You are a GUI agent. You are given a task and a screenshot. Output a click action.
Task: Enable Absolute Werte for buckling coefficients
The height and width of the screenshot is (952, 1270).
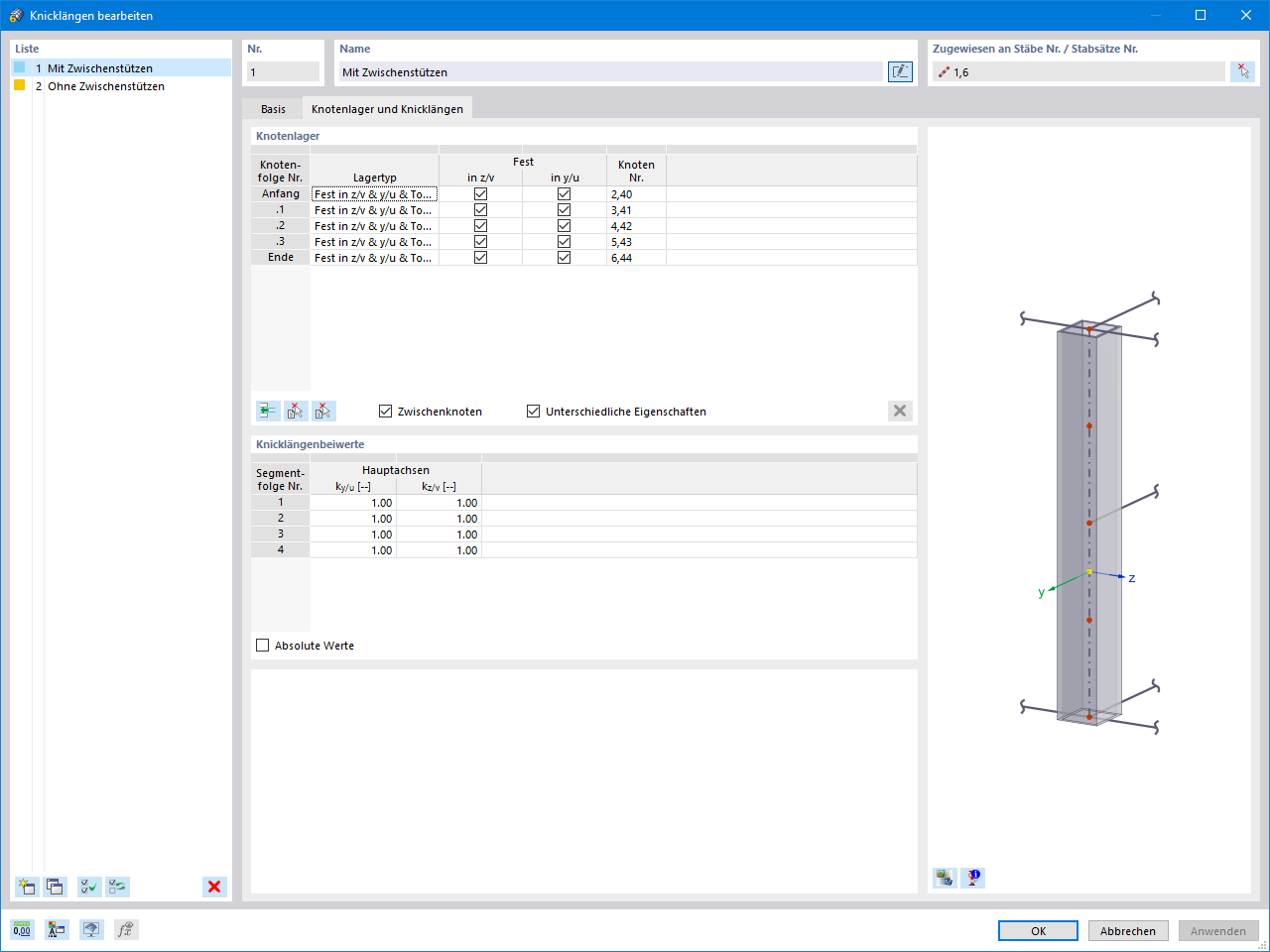click(262, 645)
